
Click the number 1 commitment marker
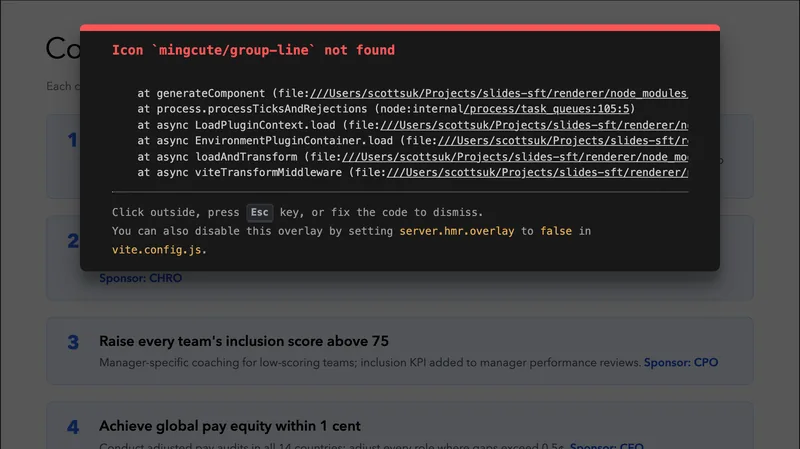[x=72, y=140]
